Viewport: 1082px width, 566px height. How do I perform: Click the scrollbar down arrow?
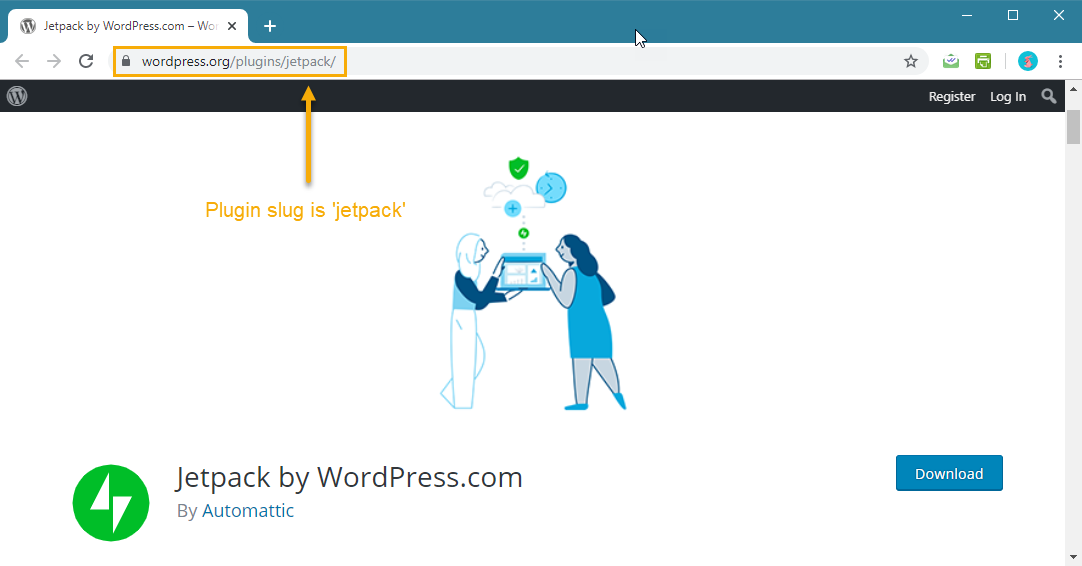[1073, 556]
